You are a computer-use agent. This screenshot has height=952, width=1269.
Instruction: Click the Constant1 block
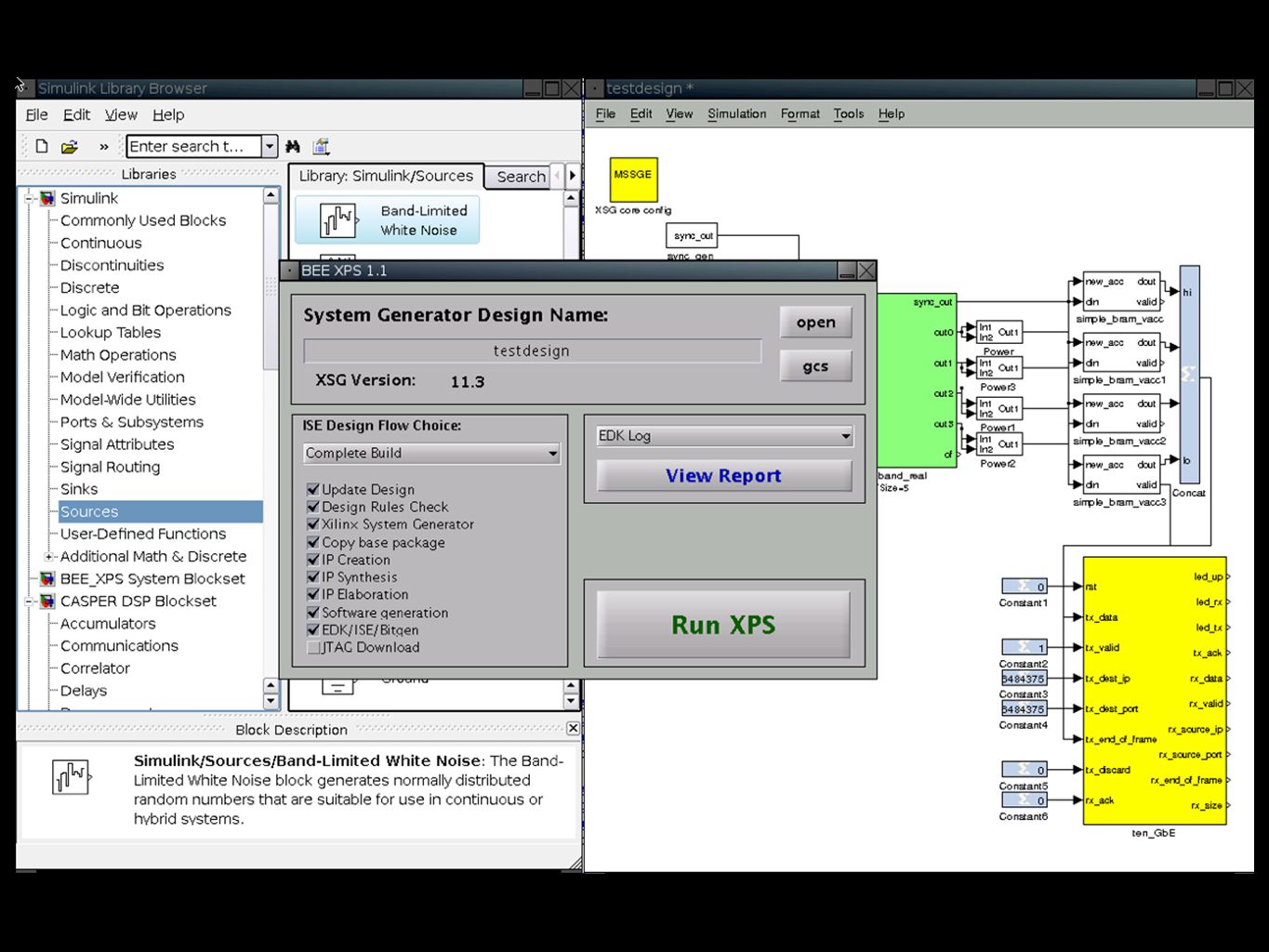click(x=1024, y=587)
